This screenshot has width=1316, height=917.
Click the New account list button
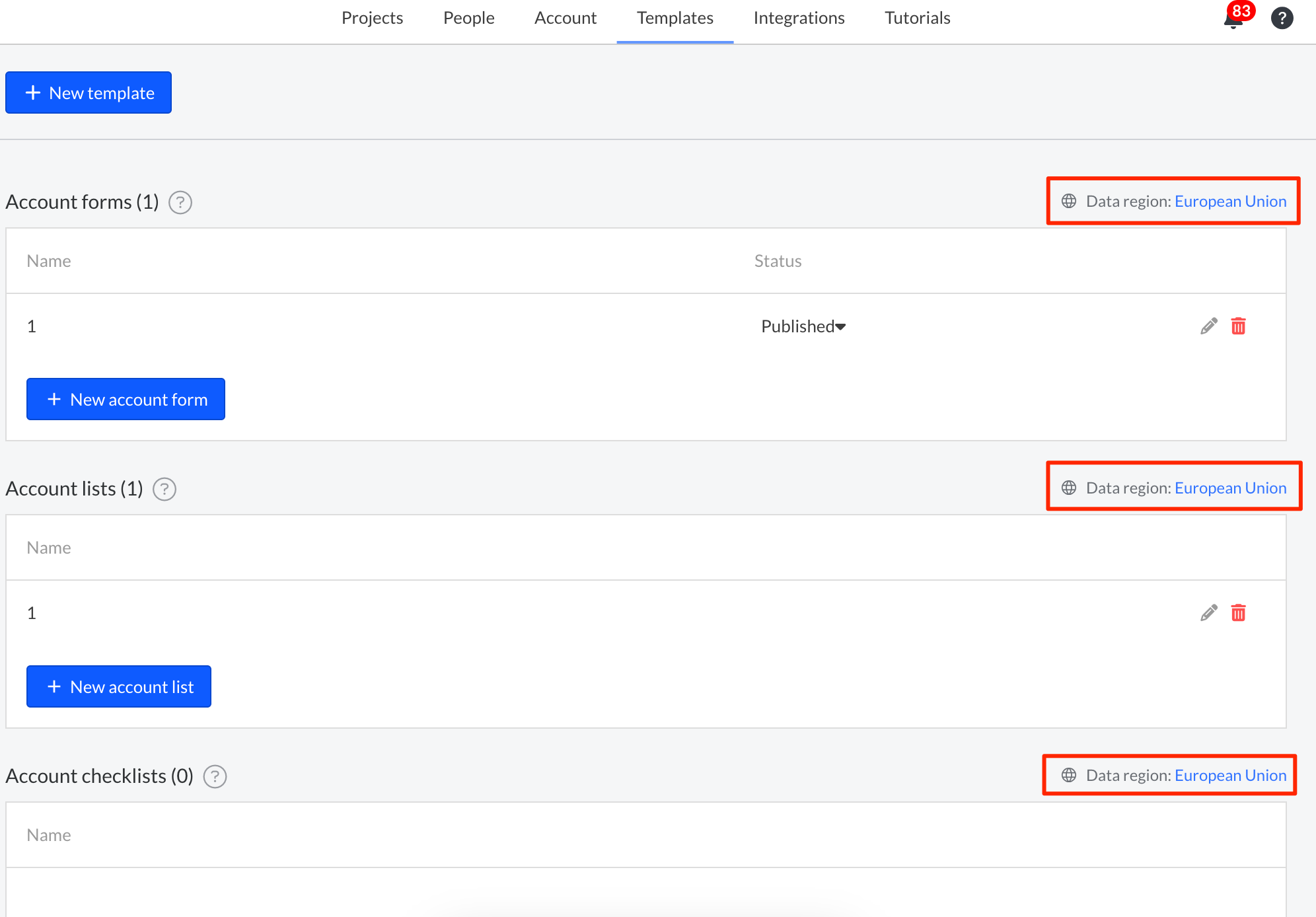(119, 686)
